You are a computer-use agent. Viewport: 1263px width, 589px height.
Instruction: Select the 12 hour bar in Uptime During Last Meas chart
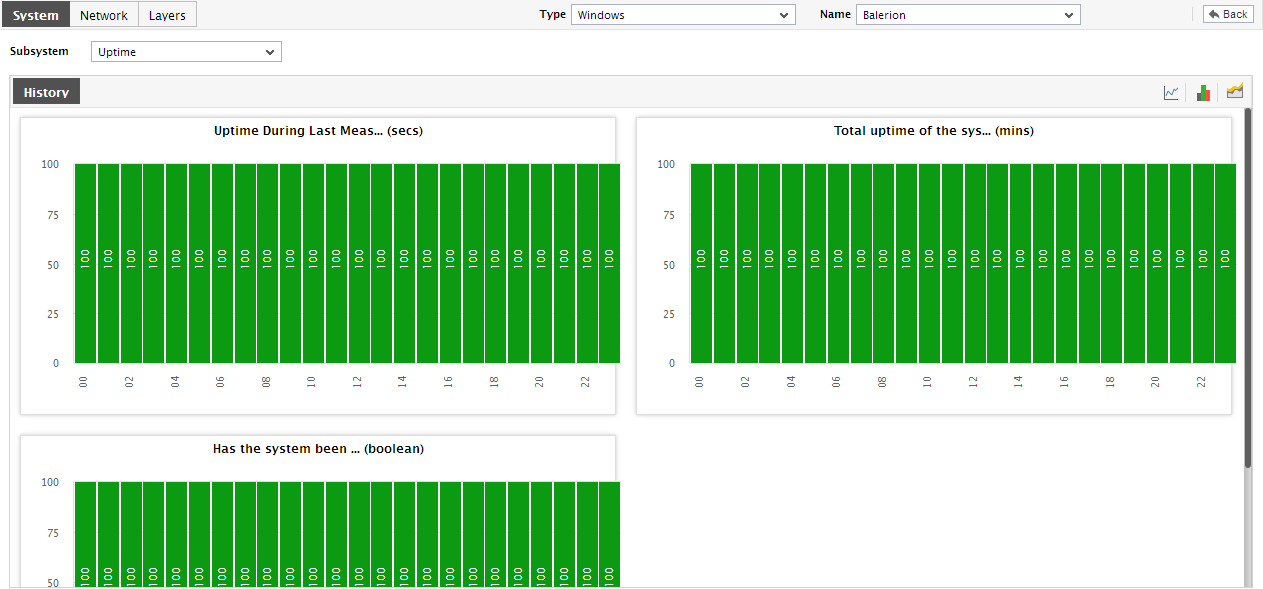(x=358, y=263)
